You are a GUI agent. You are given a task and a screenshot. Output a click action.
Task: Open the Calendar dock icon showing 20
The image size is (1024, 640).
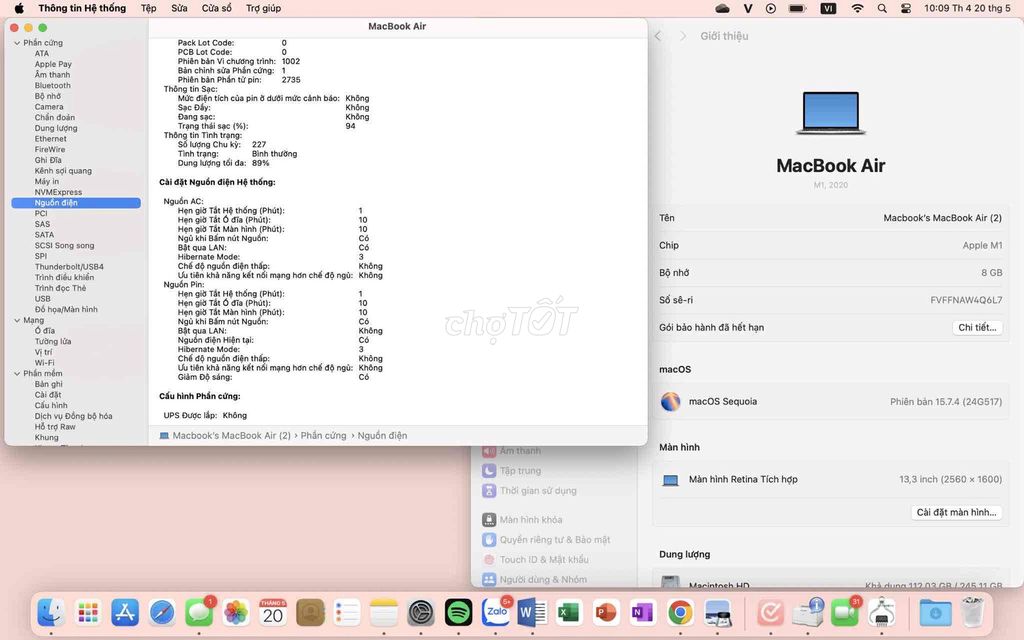tap(273, 613)
